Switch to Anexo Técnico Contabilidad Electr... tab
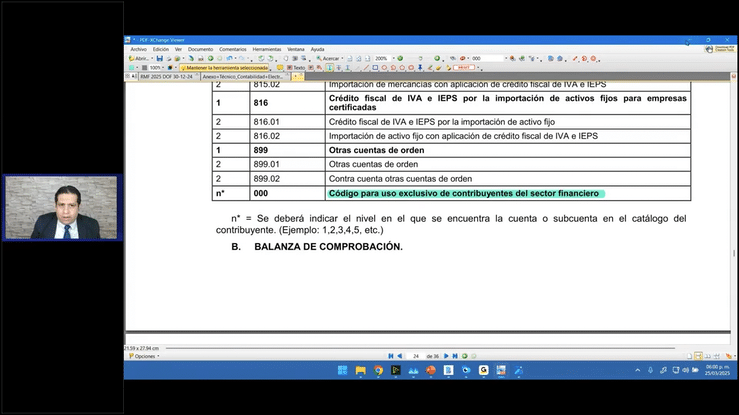The height and width of the screenshot is (415, 739). 243,76
